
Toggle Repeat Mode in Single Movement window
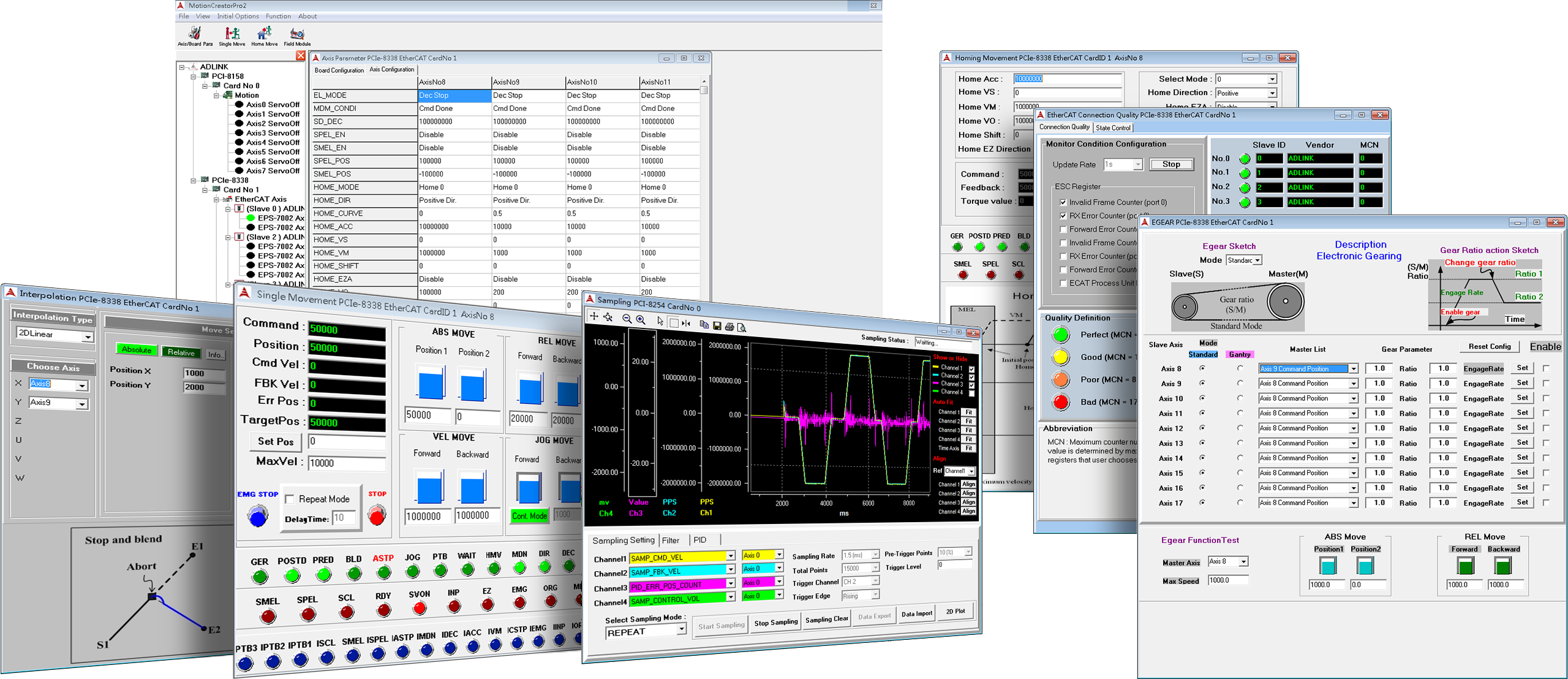tap(290, 499)
